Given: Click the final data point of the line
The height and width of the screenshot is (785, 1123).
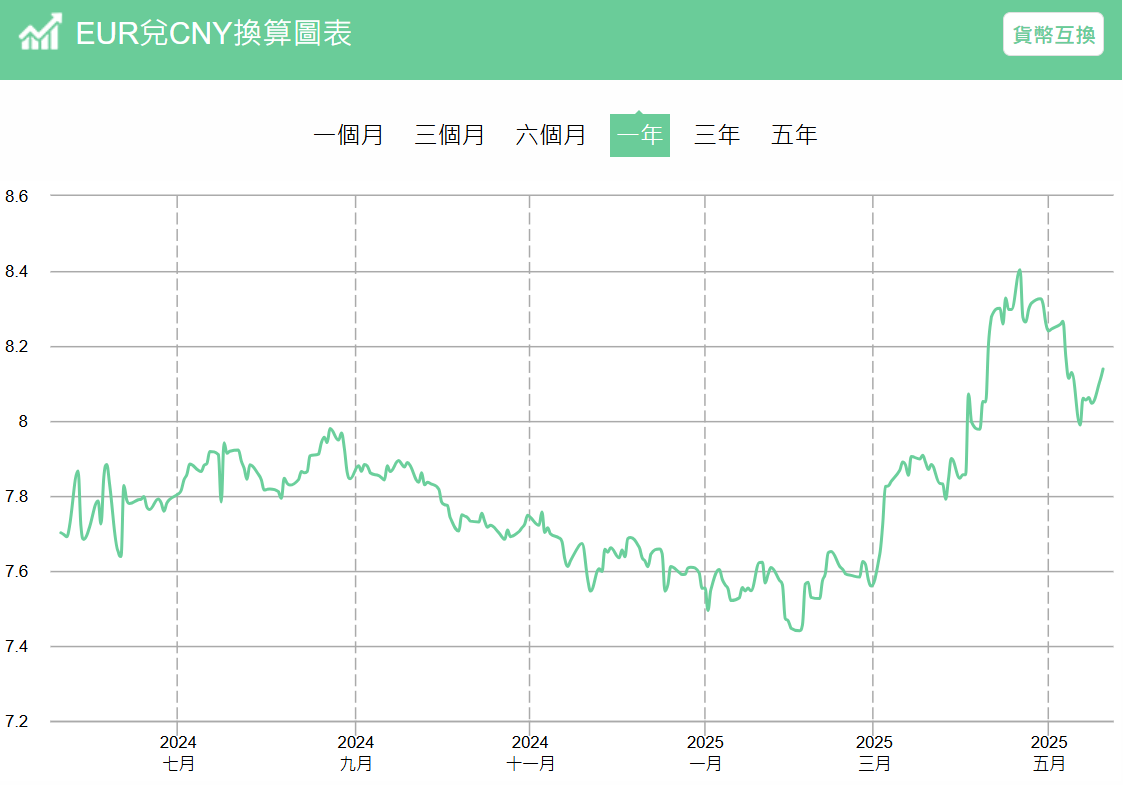Looking at the screenshot, I should 1103,369.
